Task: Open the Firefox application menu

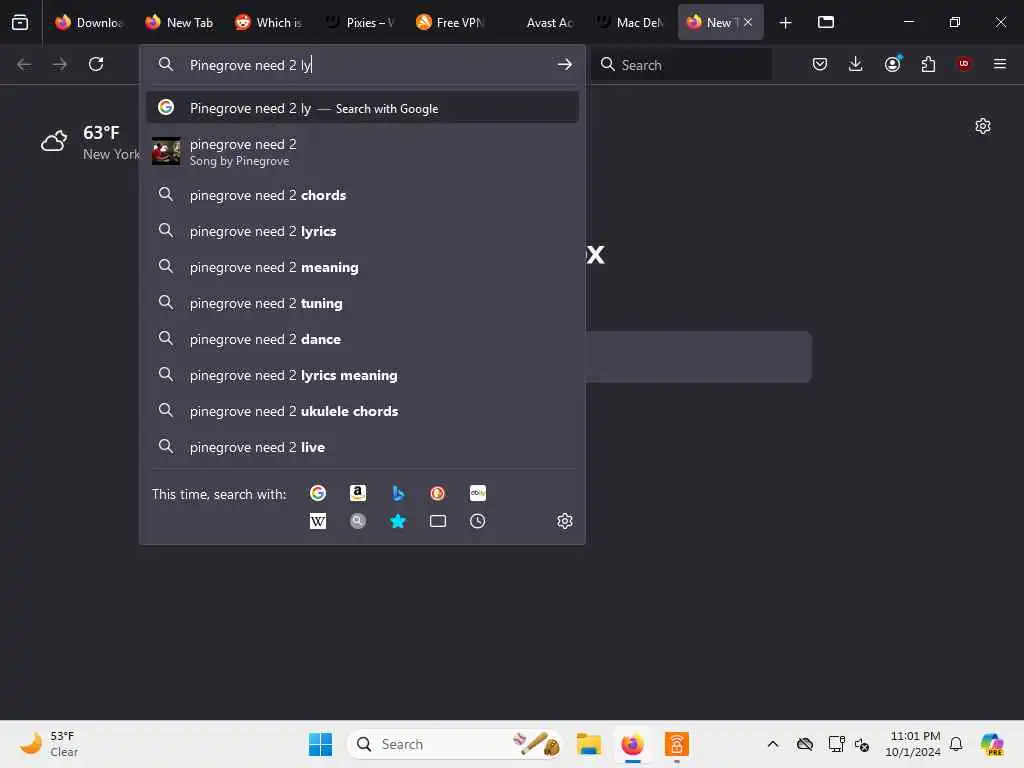Action: point(1000,64)
